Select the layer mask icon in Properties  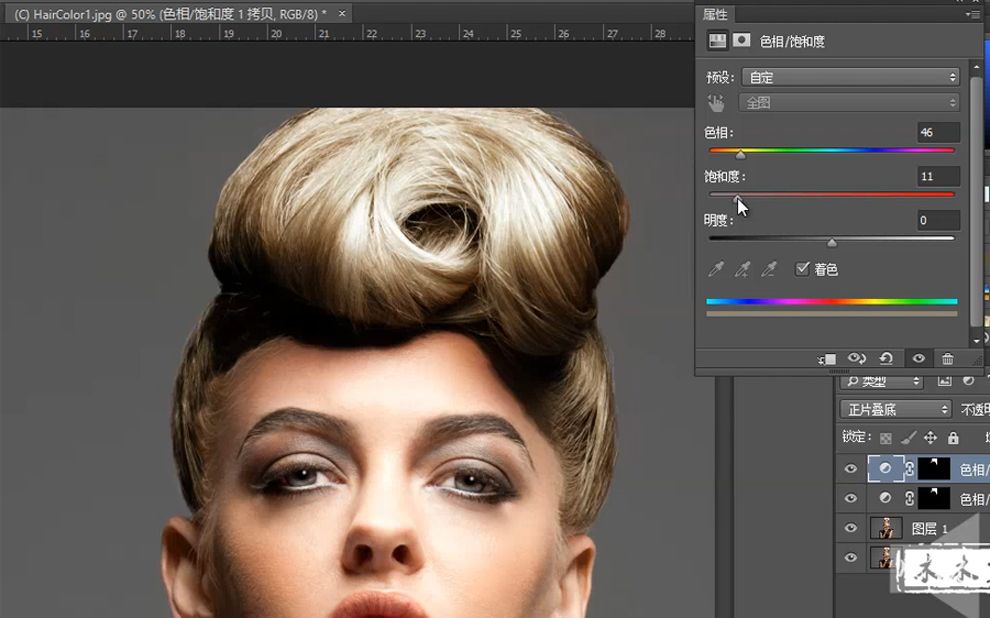[x=741, y=41]
